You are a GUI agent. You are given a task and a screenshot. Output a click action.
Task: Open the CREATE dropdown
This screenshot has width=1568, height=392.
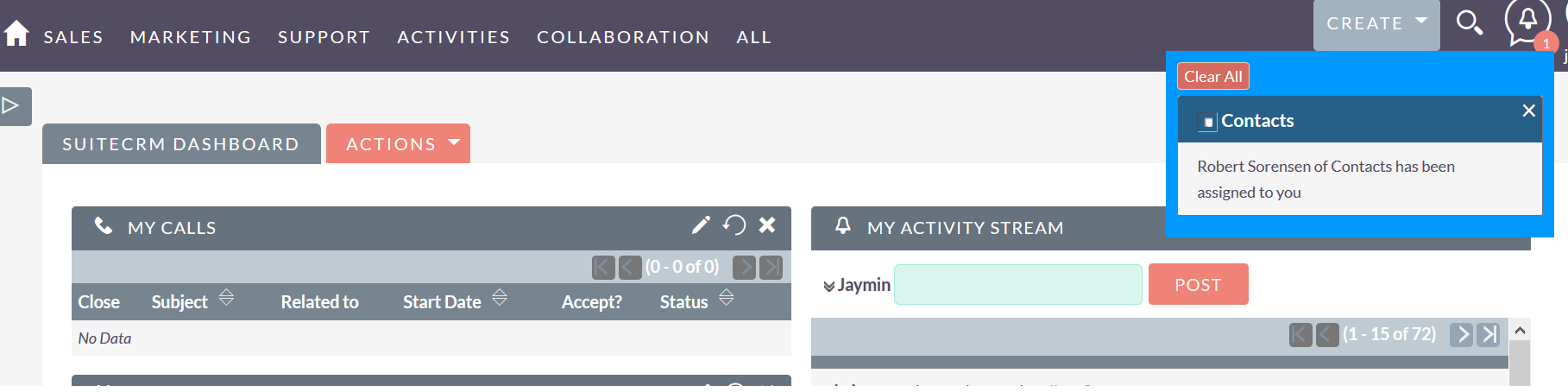coord(1376,24)
